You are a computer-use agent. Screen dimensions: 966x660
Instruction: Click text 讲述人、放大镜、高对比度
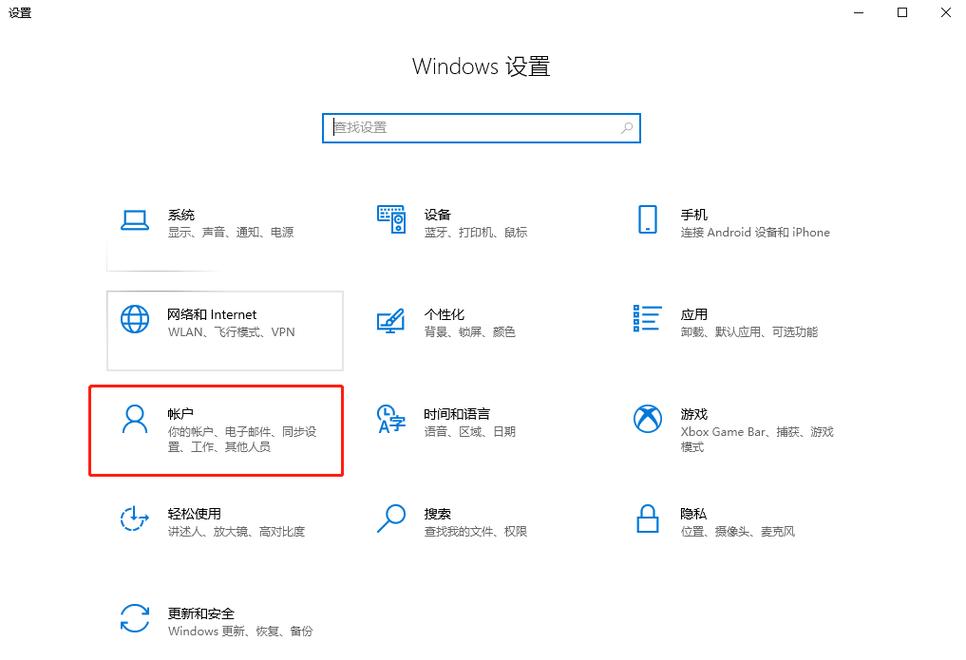pos(237,531)
